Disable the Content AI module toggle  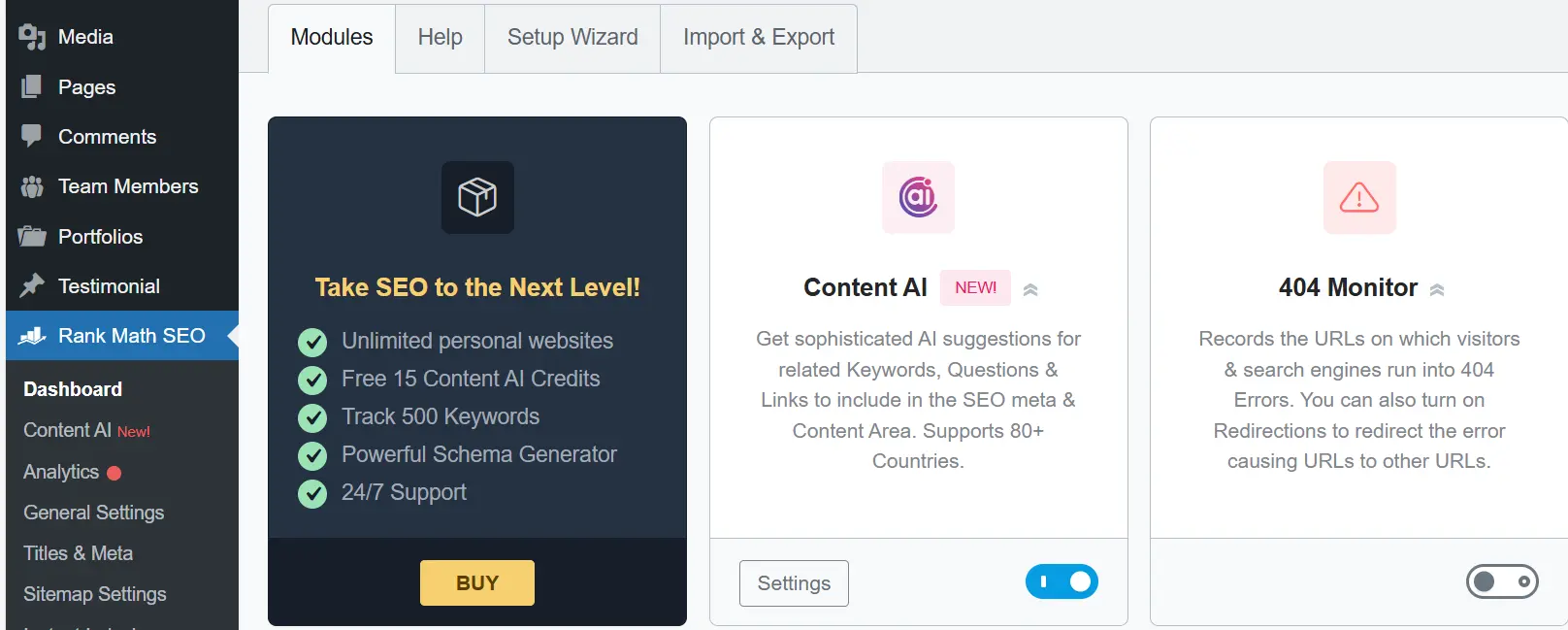click(x=1062, y=582)
